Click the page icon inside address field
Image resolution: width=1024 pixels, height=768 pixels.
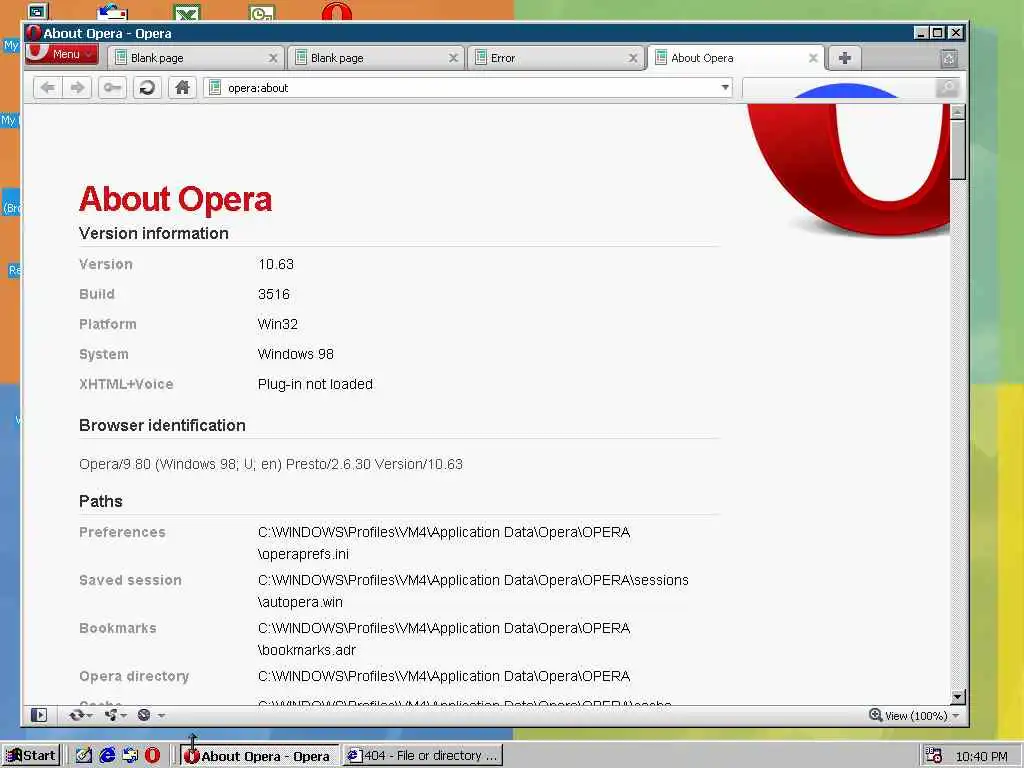(x=215, y=88)
